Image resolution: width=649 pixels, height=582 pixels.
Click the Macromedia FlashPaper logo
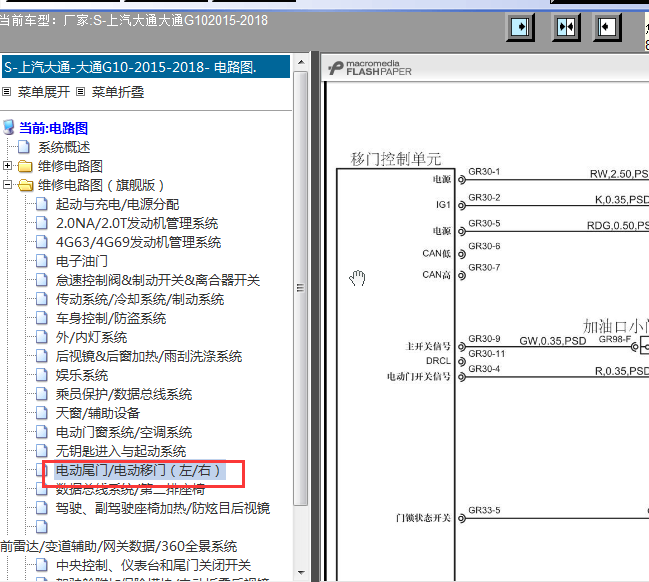370,68
